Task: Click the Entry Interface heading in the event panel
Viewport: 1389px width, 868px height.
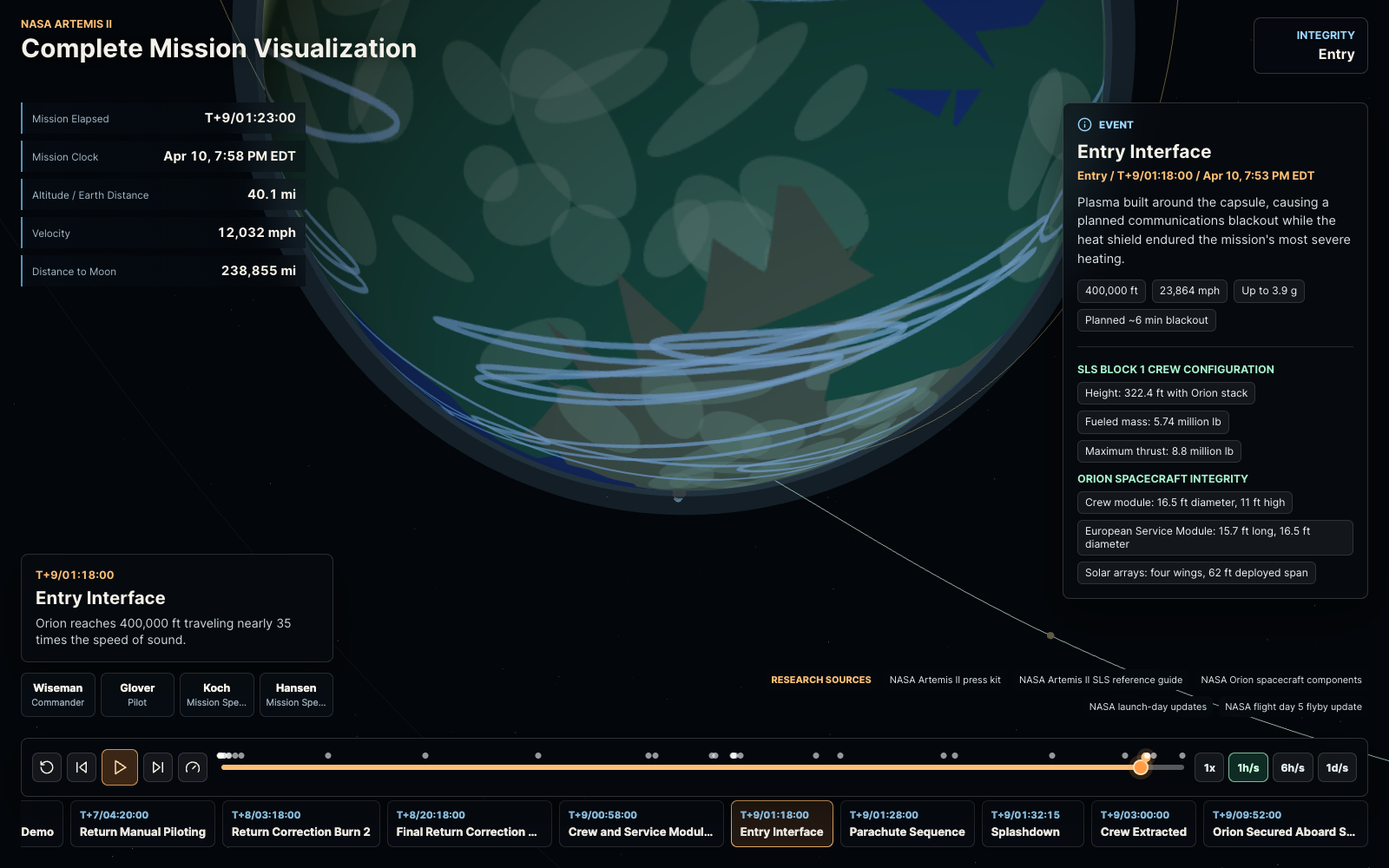Action: [1144, 152]
